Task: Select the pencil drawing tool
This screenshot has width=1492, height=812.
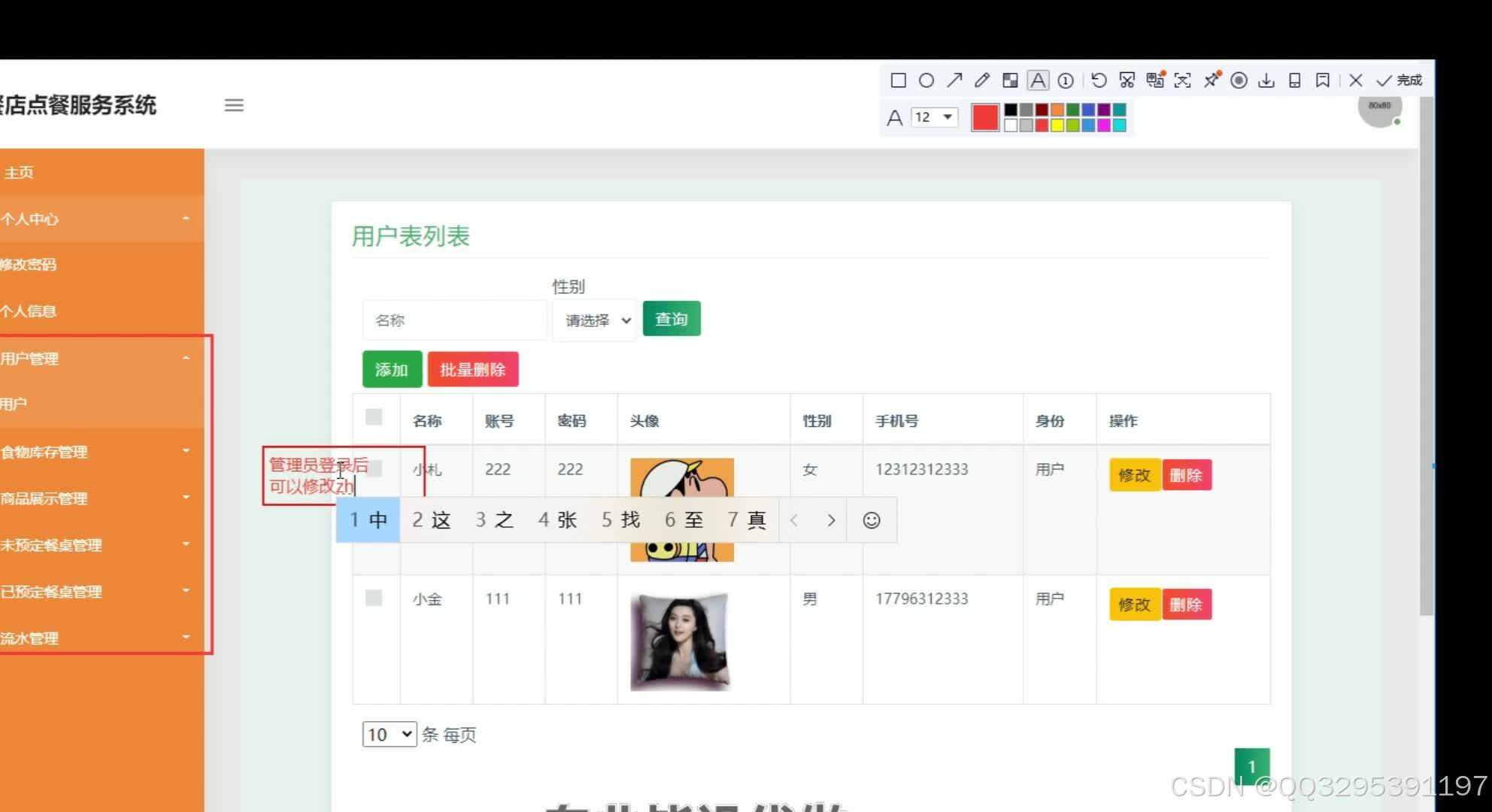Action: pyautogui.click(x=982, y=80)
